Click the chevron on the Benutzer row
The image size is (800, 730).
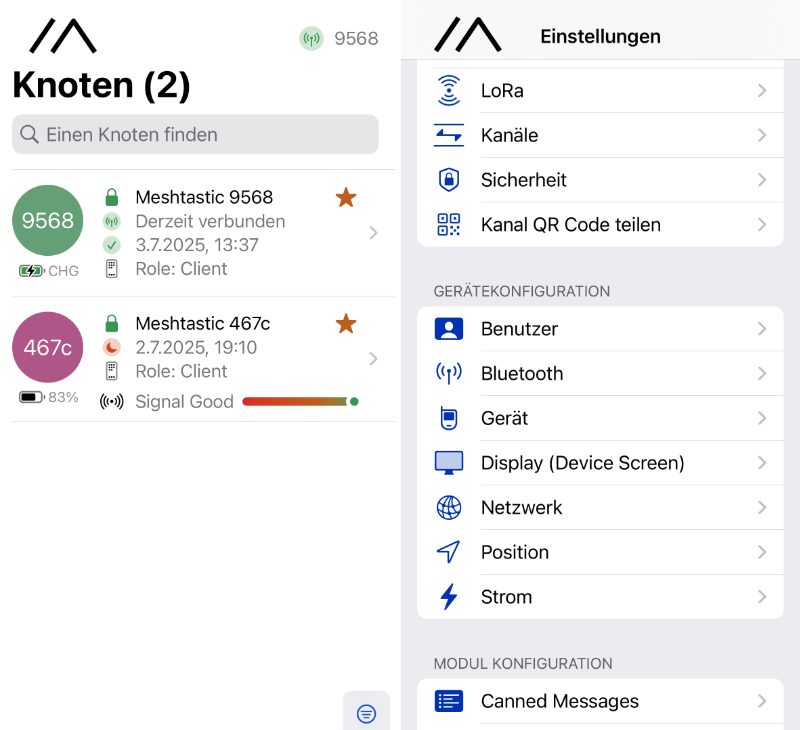[762, 329]
